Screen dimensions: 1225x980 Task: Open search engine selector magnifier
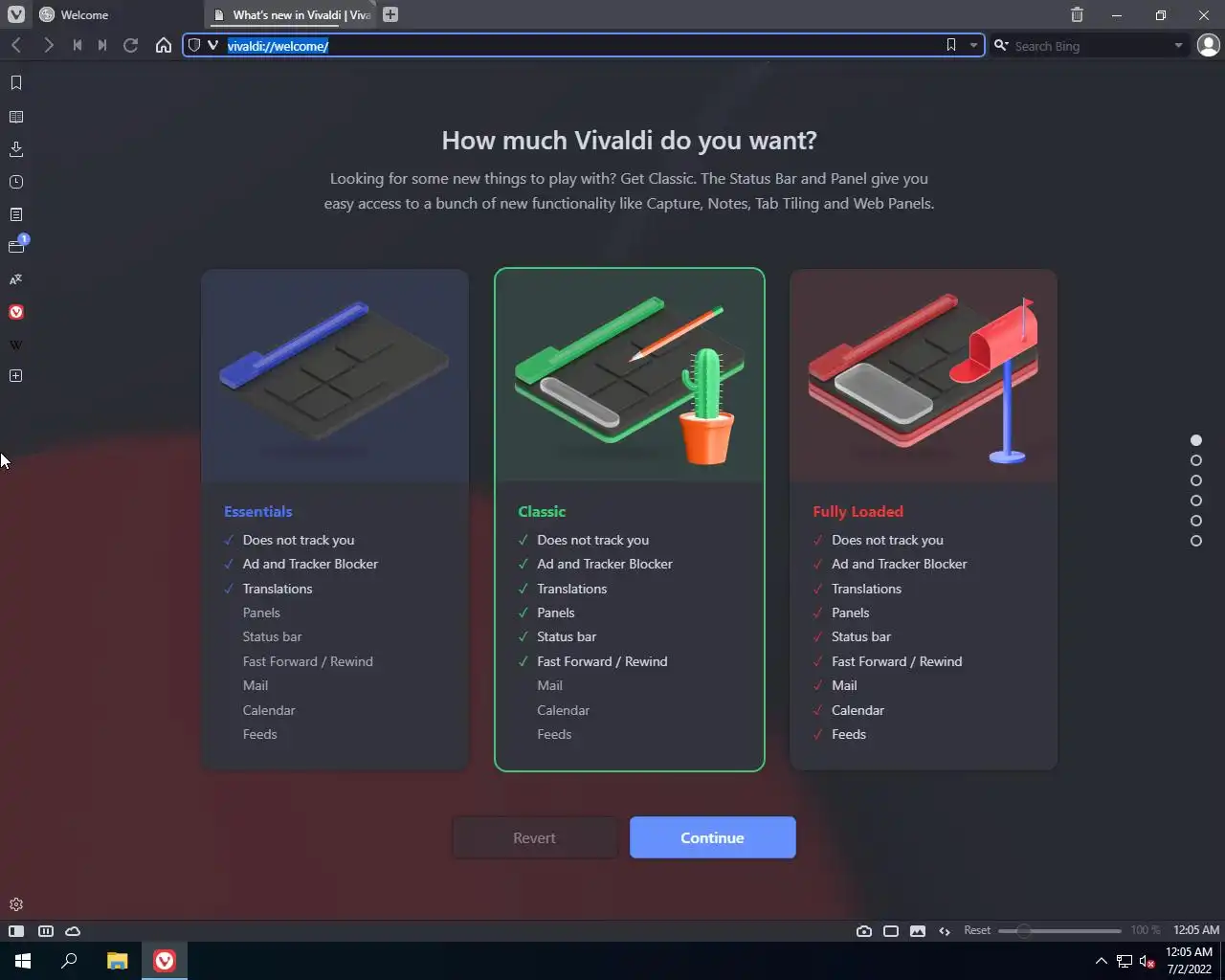[1001, 45]
